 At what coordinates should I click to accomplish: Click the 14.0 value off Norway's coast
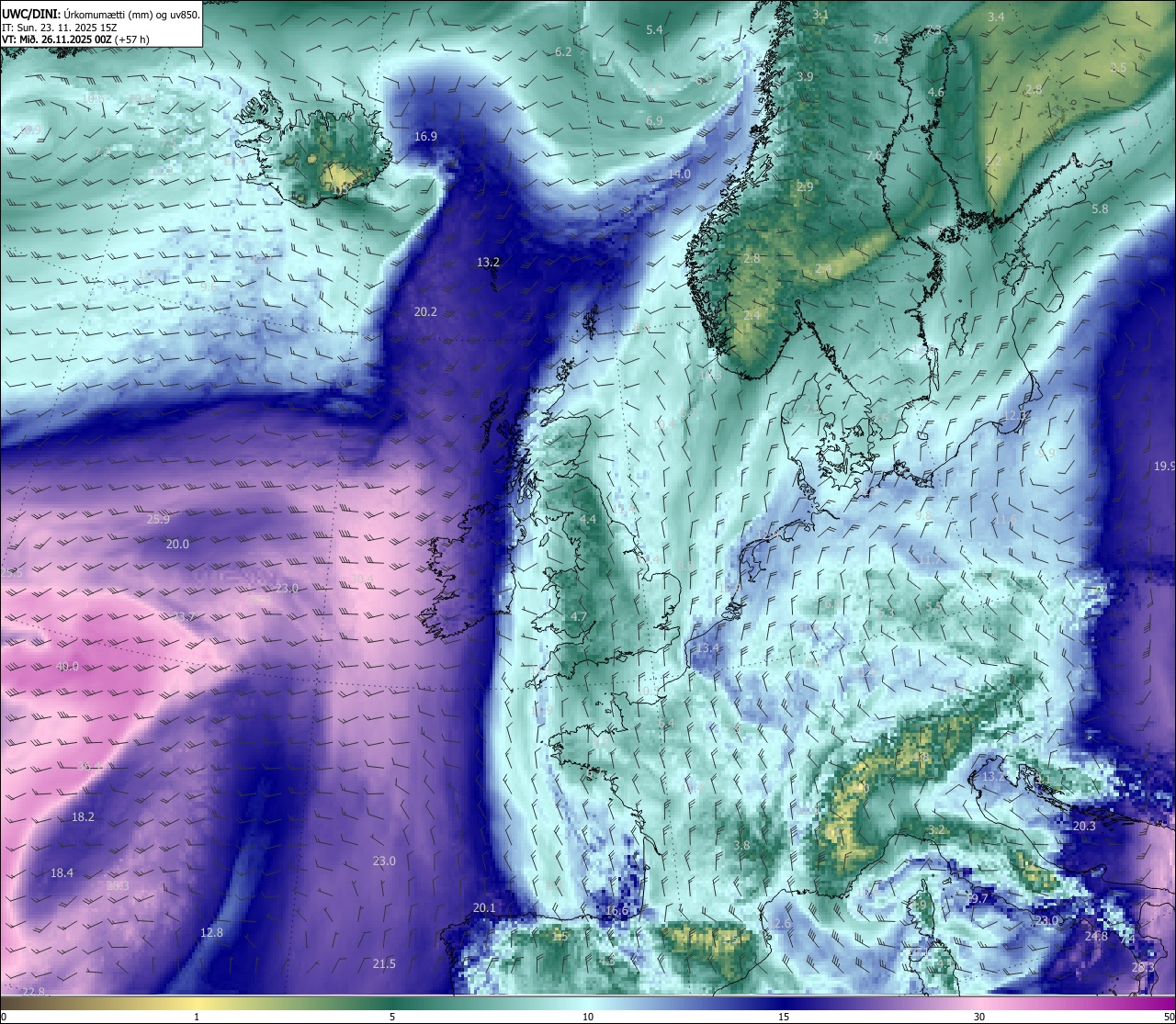pos(679,174)
